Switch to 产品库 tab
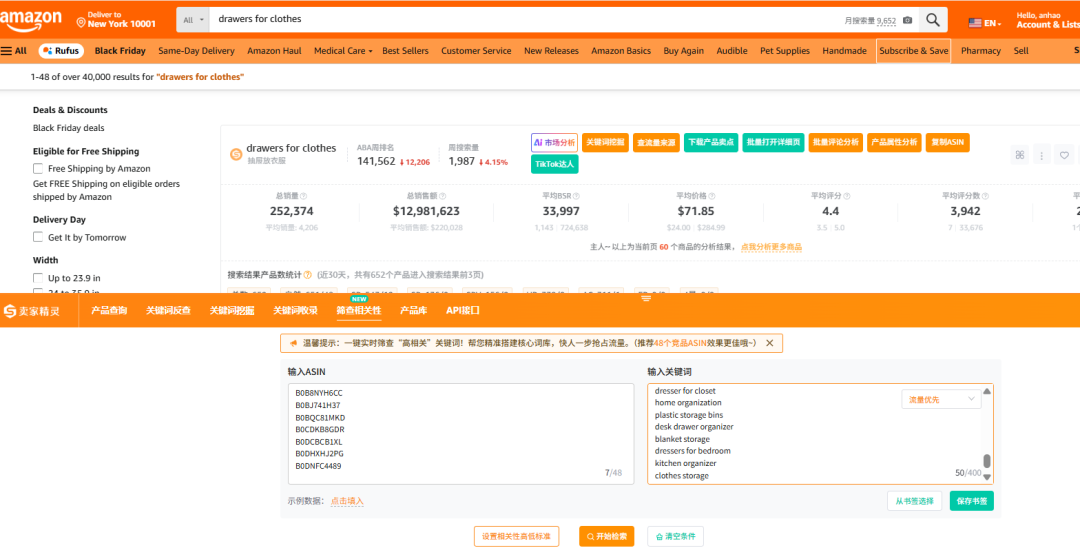 (x=413, y=310)
